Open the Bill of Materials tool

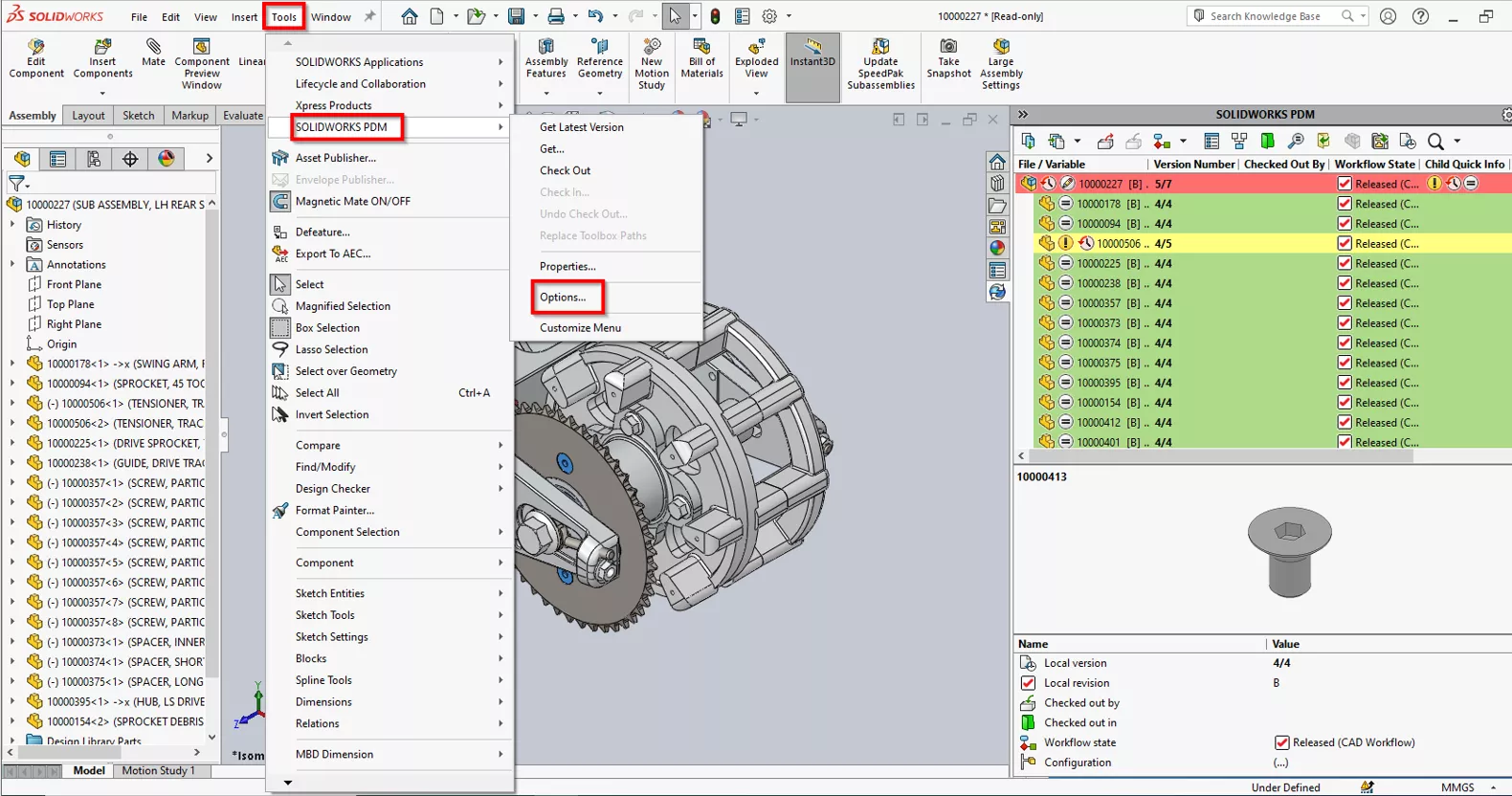click(701, 58)
